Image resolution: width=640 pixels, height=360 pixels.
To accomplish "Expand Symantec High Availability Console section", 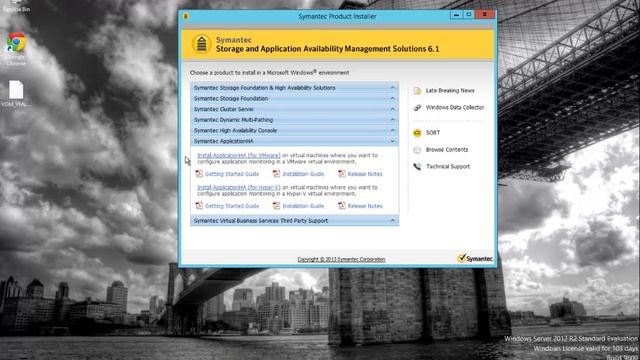I will point(294,130).
